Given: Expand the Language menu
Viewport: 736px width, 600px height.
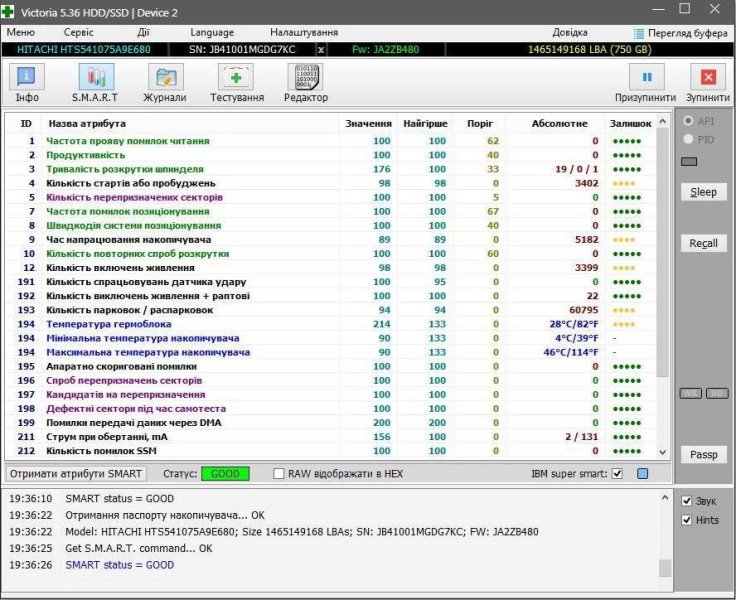Looking at the screenshot, I should pyautogui.click(x=212, y=33).
